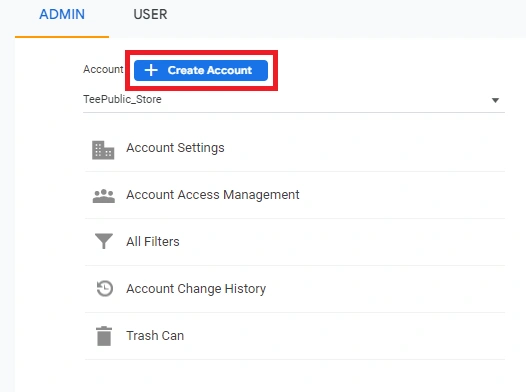Open All Filters
This screenshot has width=526, height=392.
click(x=295, y=242)
